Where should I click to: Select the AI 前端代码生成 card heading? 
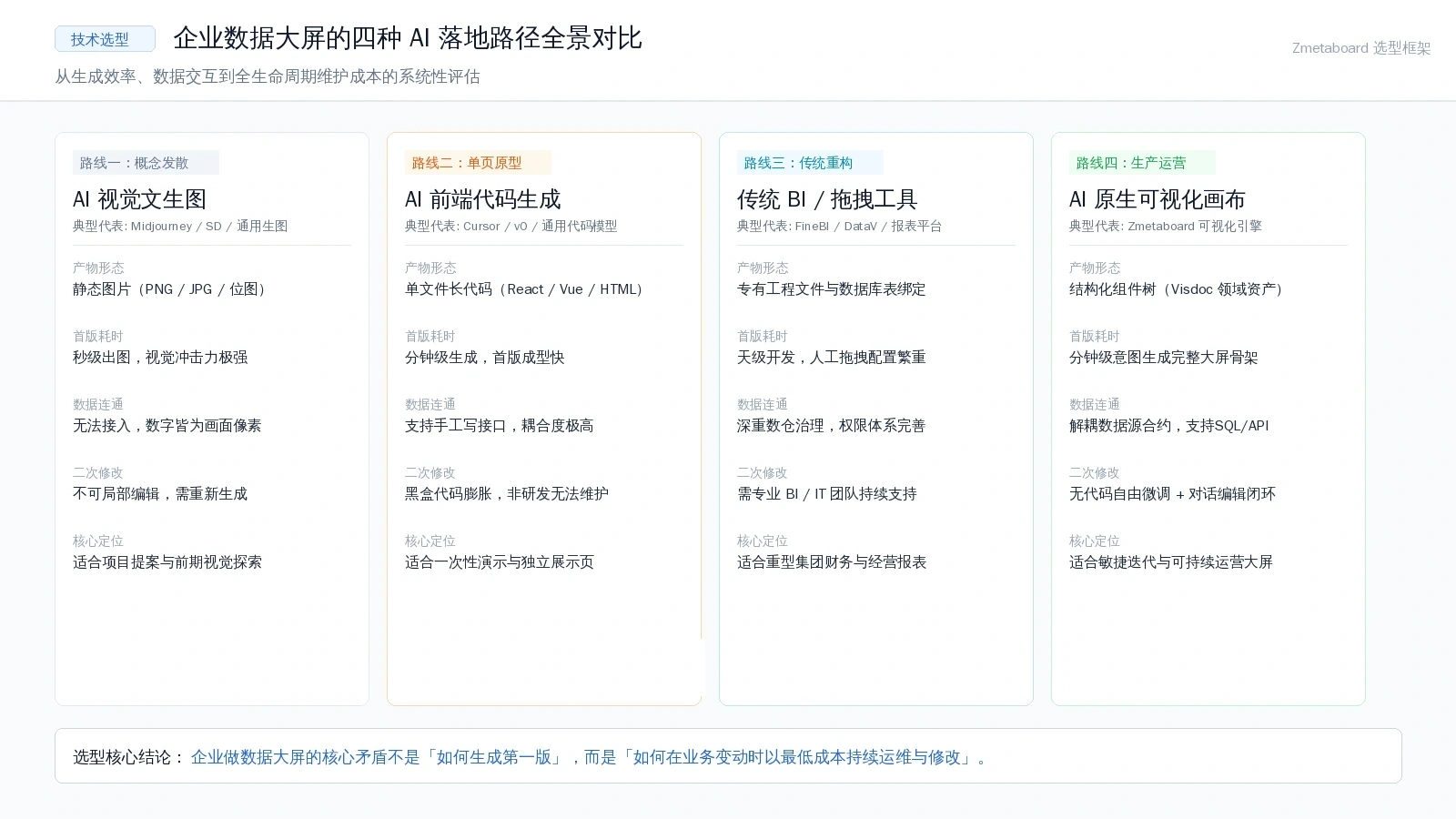[482, 199]
